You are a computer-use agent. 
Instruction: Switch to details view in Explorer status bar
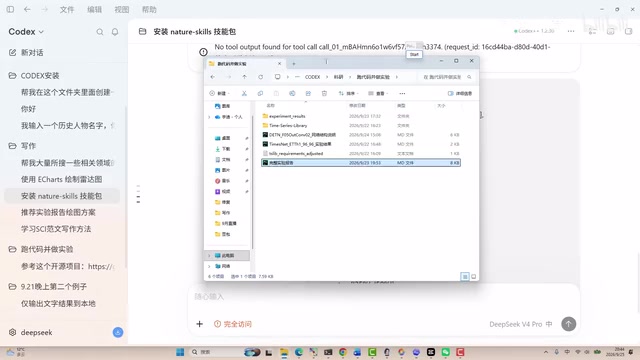(464, 277)
